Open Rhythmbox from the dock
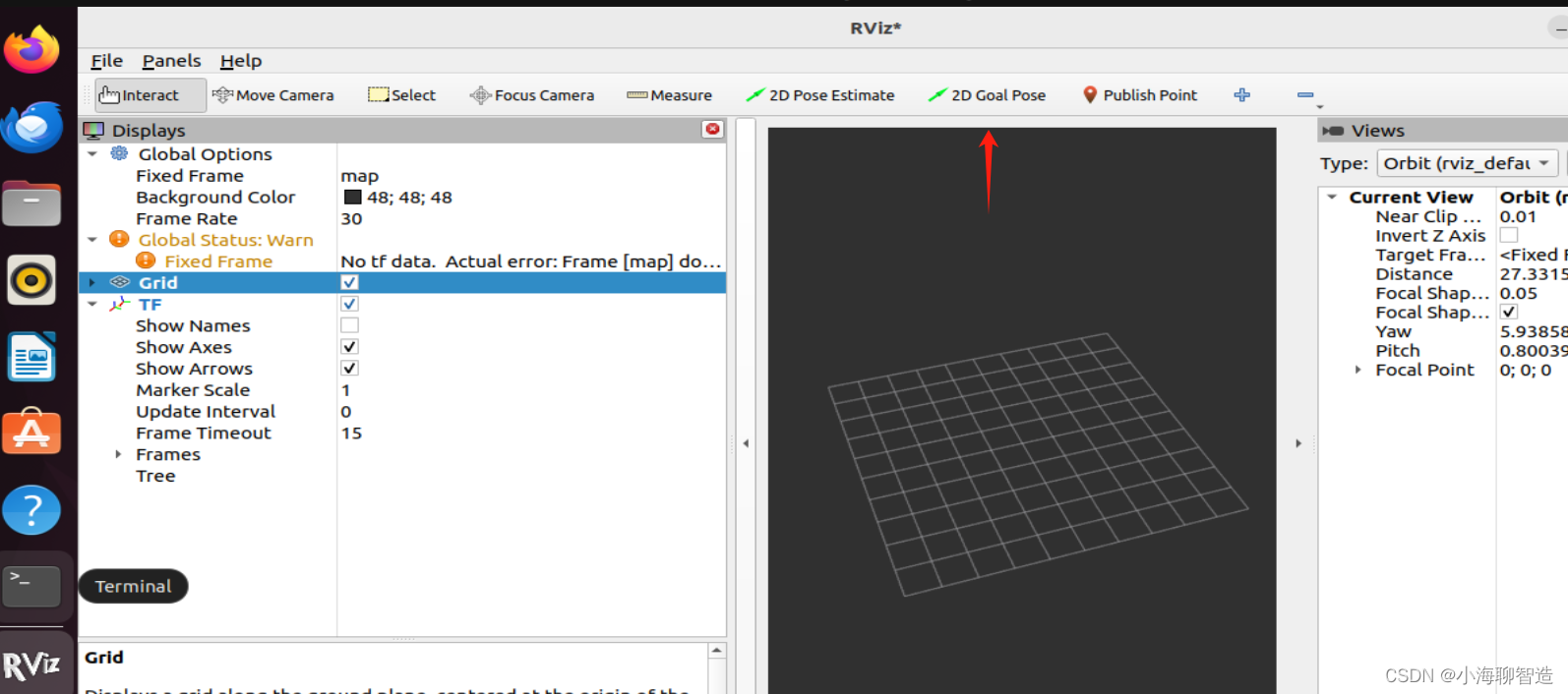1568x694 pixels. 31,281
